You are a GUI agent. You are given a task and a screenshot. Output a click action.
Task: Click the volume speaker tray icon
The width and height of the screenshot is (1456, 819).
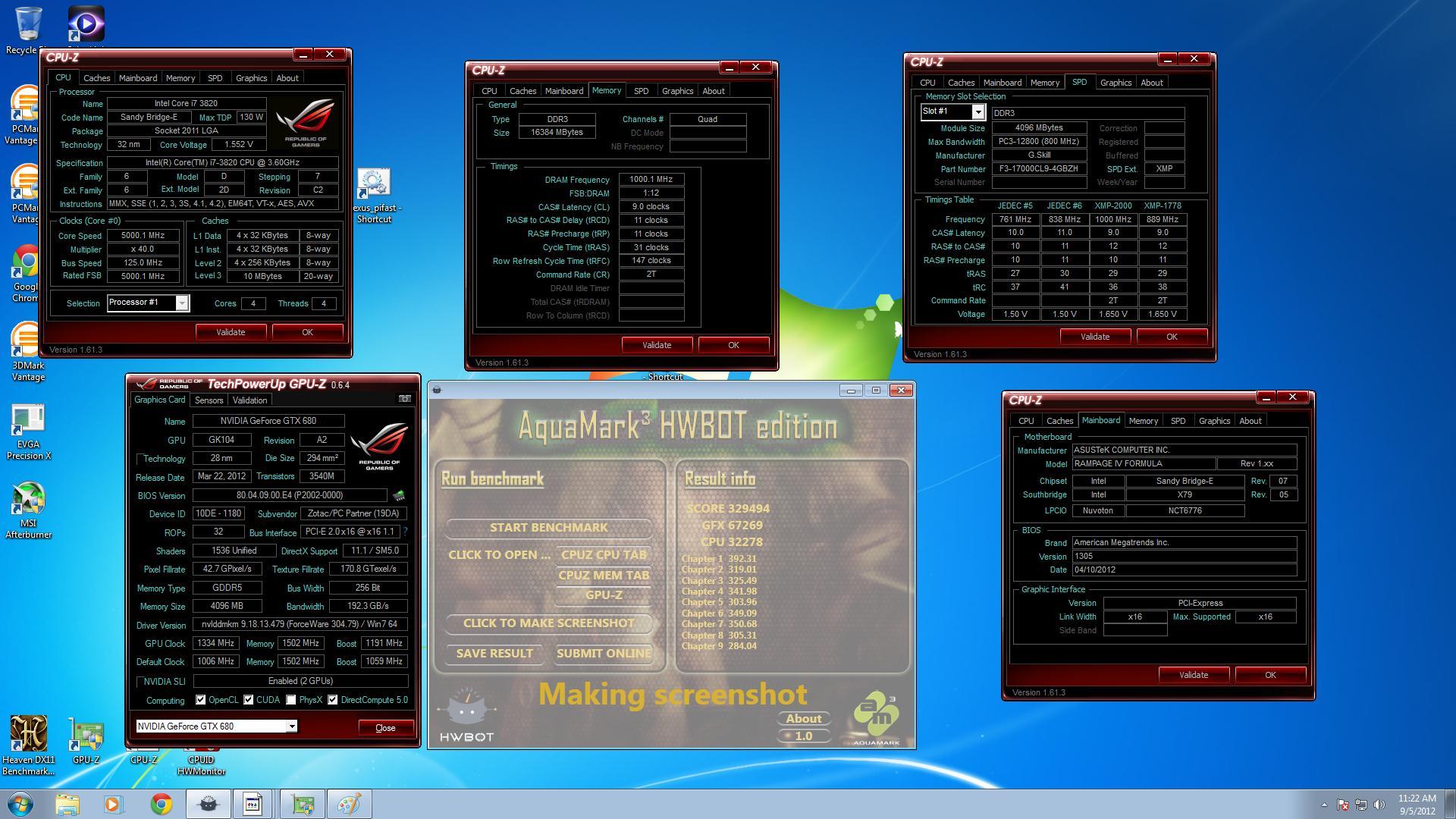coord(1379,805)
